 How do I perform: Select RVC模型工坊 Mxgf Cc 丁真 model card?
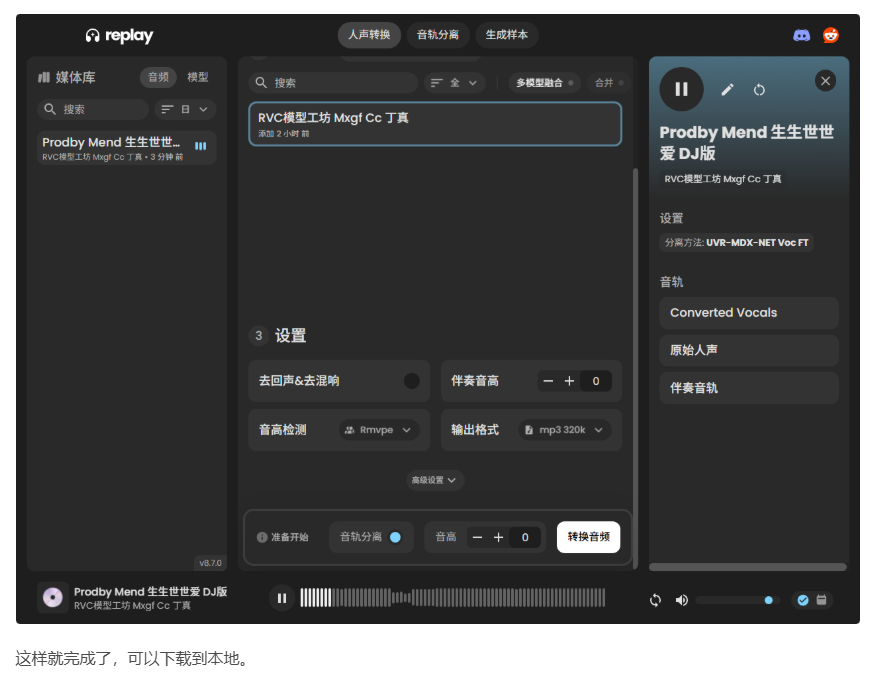tap(435, 124)
